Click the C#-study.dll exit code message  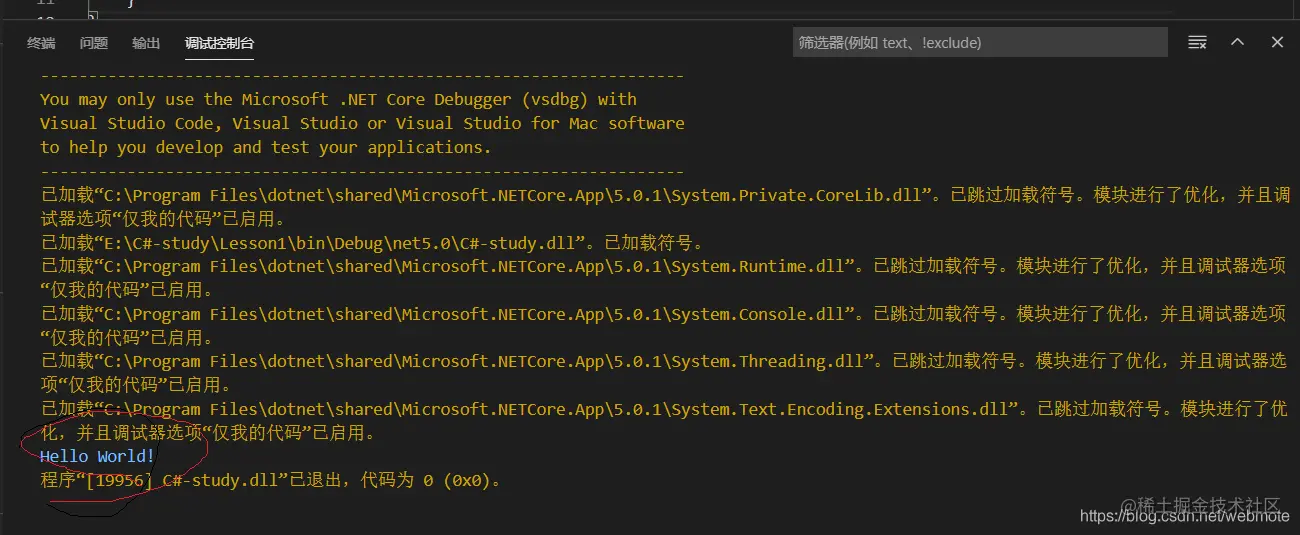(x=270, y=480)
